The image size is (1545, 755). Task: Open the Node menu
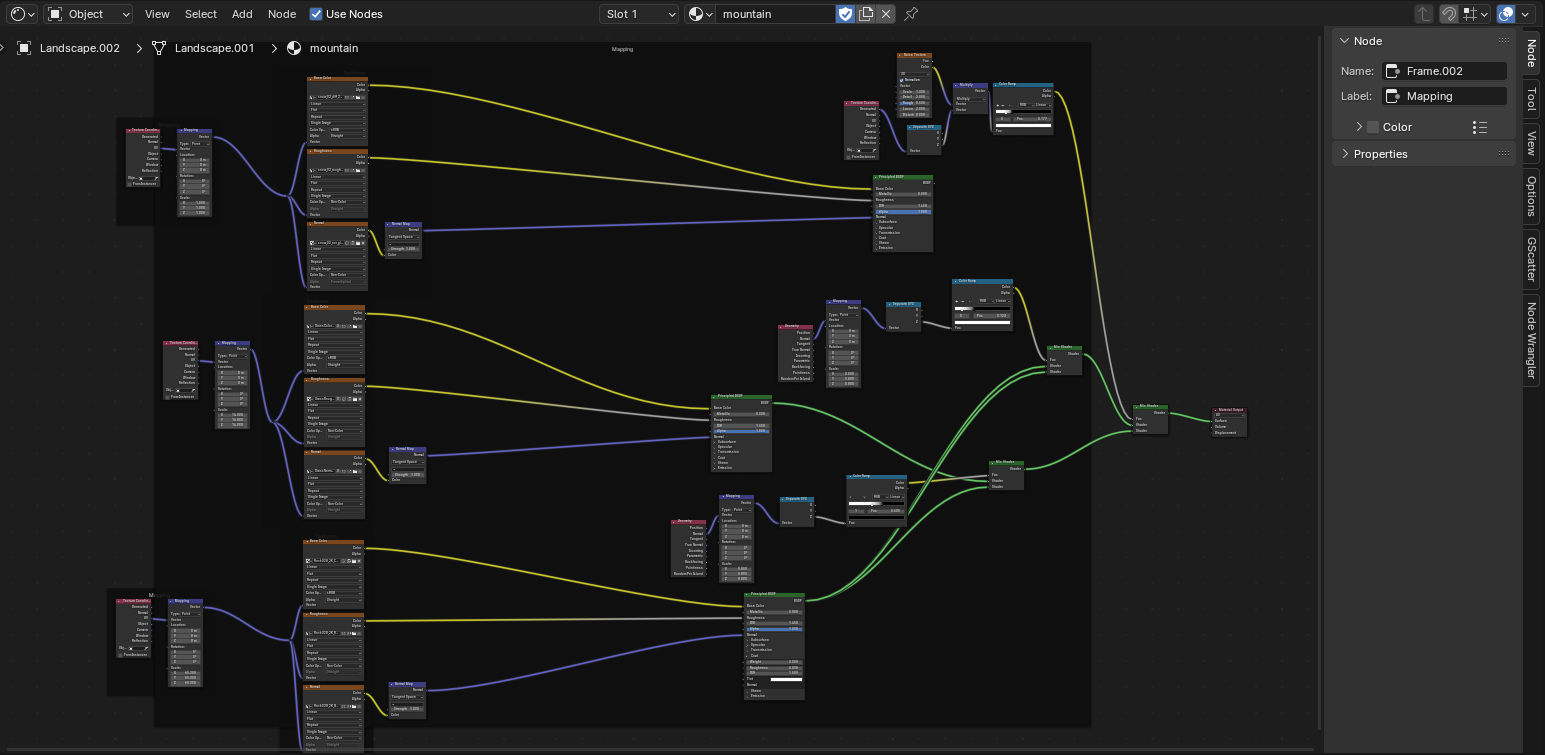[282, 14]
